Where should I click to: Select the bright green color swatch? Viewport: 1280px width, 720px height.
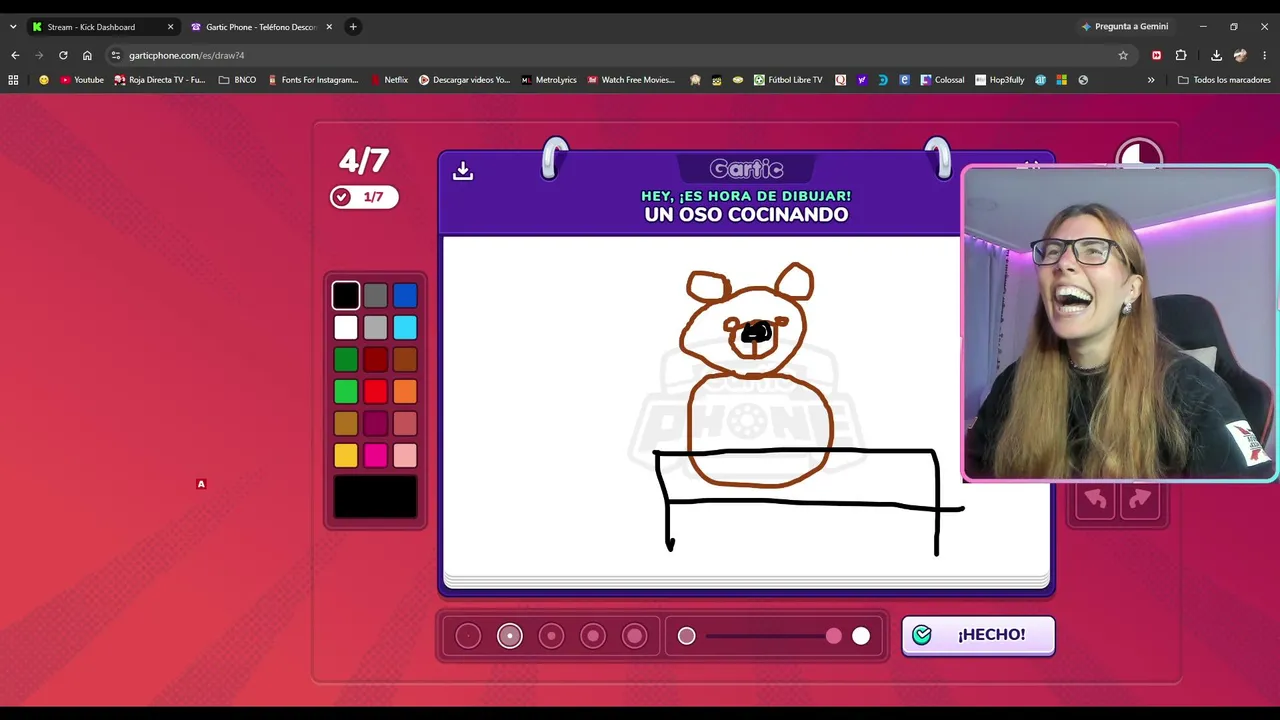(x=346, y=391)
